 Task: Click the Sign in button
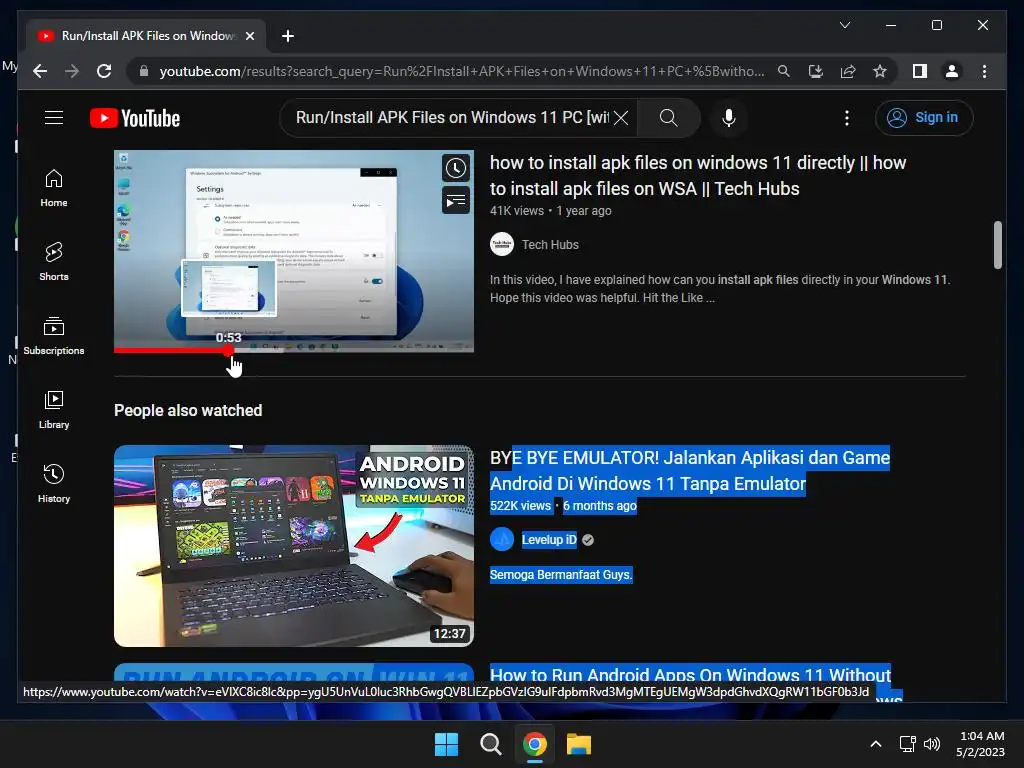(x=924, y=118)
